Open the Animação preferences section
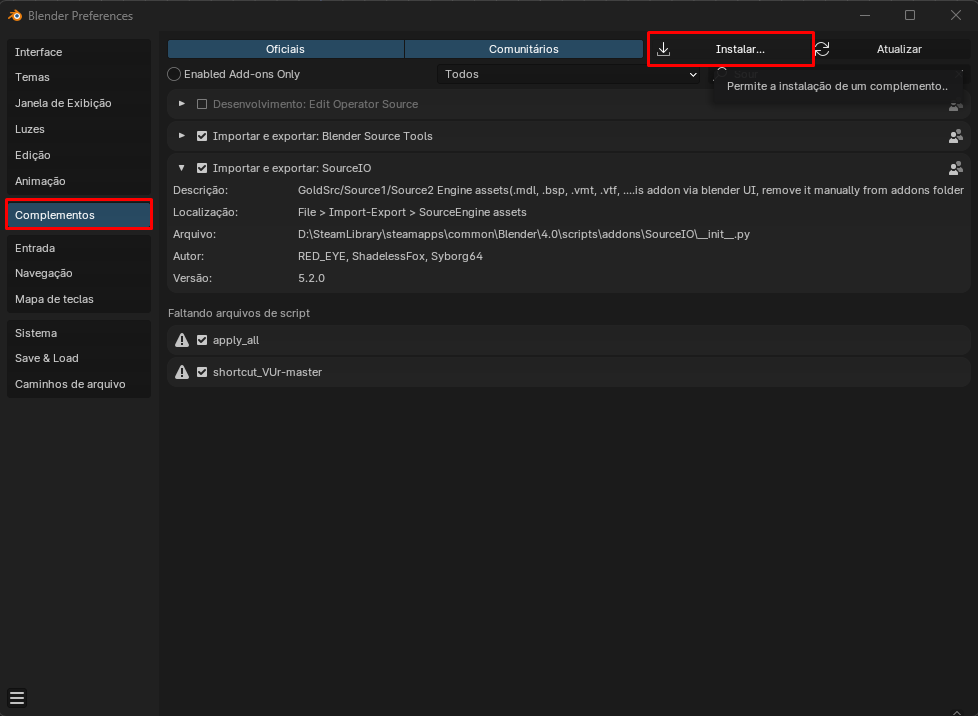 (x=79, y=181)
